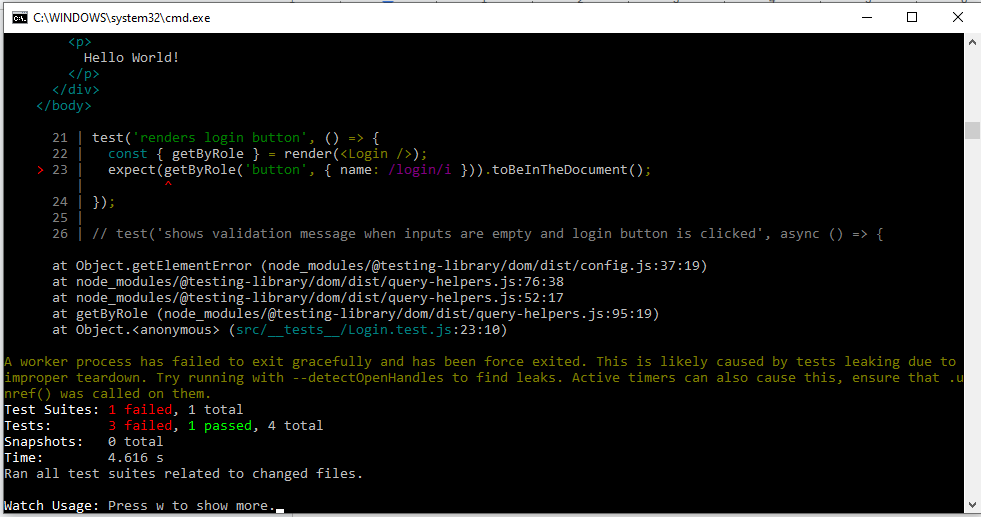Close the command prompt window
Image resolution: width=981 pixels, height=517 pixels.
click(x=957, y=17)
